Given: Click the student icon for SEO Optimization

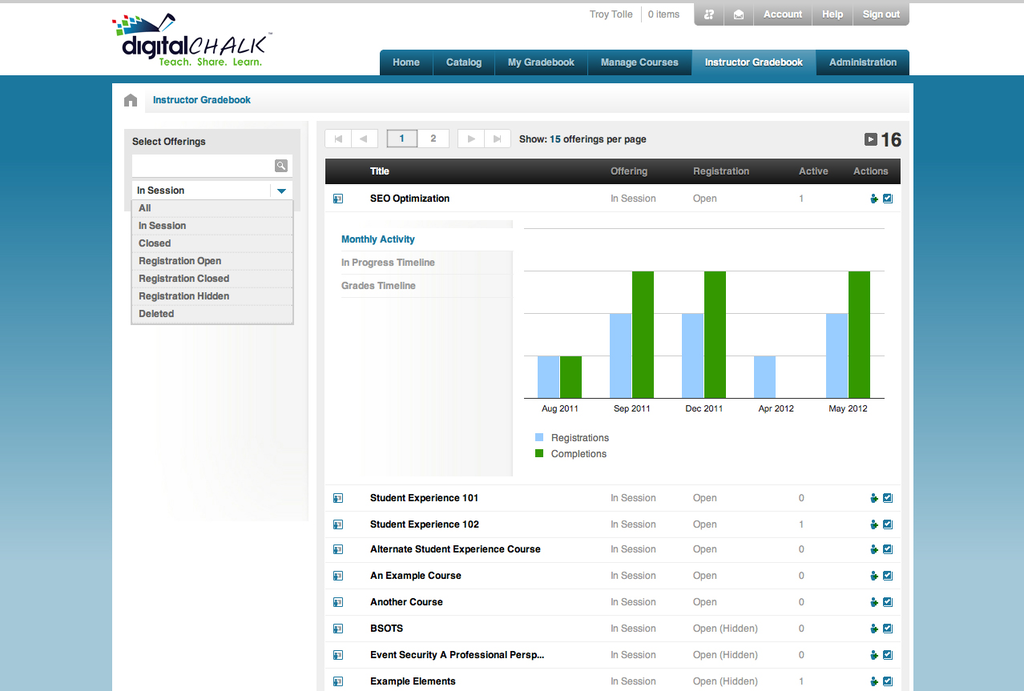Looking at the screenshot, I should (x=874, y=199).
